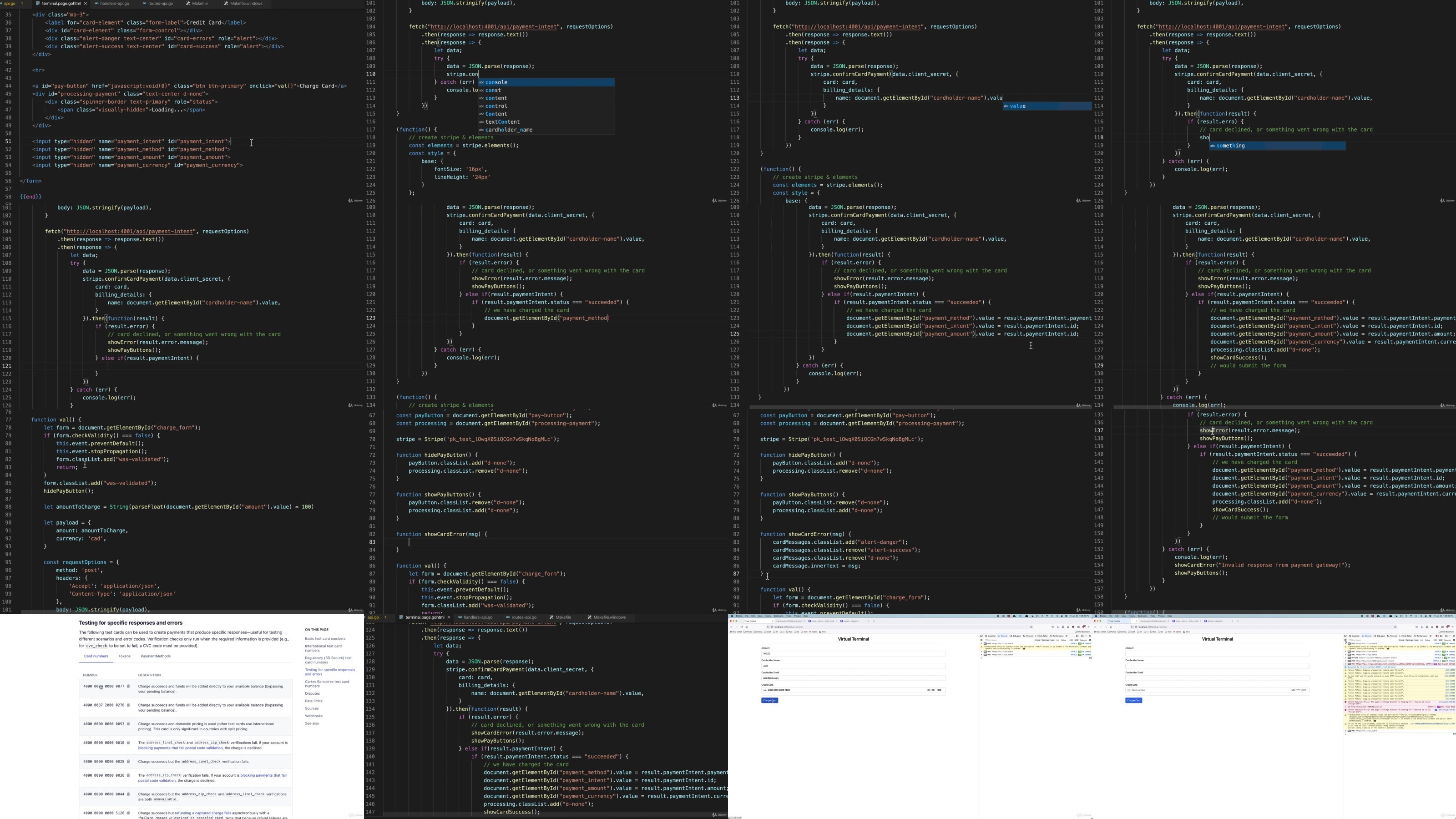Image resolution: width=1456 pixels, height=819 pixels.
Task: Open Network panel in filled-form browser devtools
Action: point(1028,636)
